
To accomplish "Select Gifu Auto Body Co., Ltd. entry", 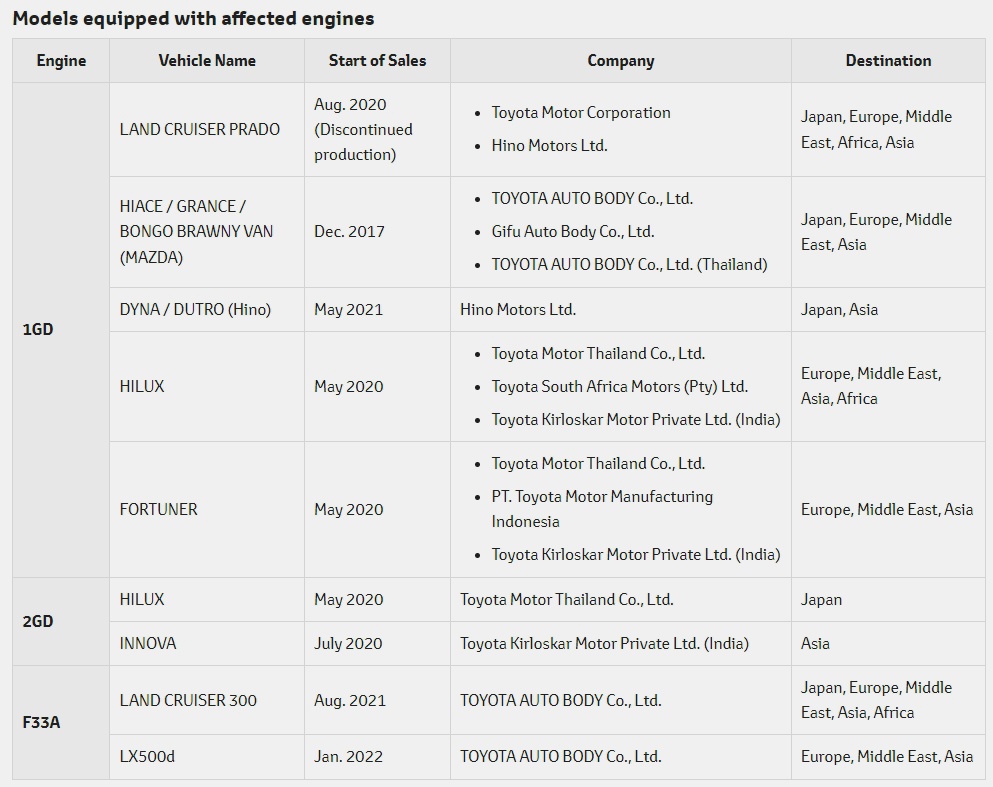I will point(572,231).
